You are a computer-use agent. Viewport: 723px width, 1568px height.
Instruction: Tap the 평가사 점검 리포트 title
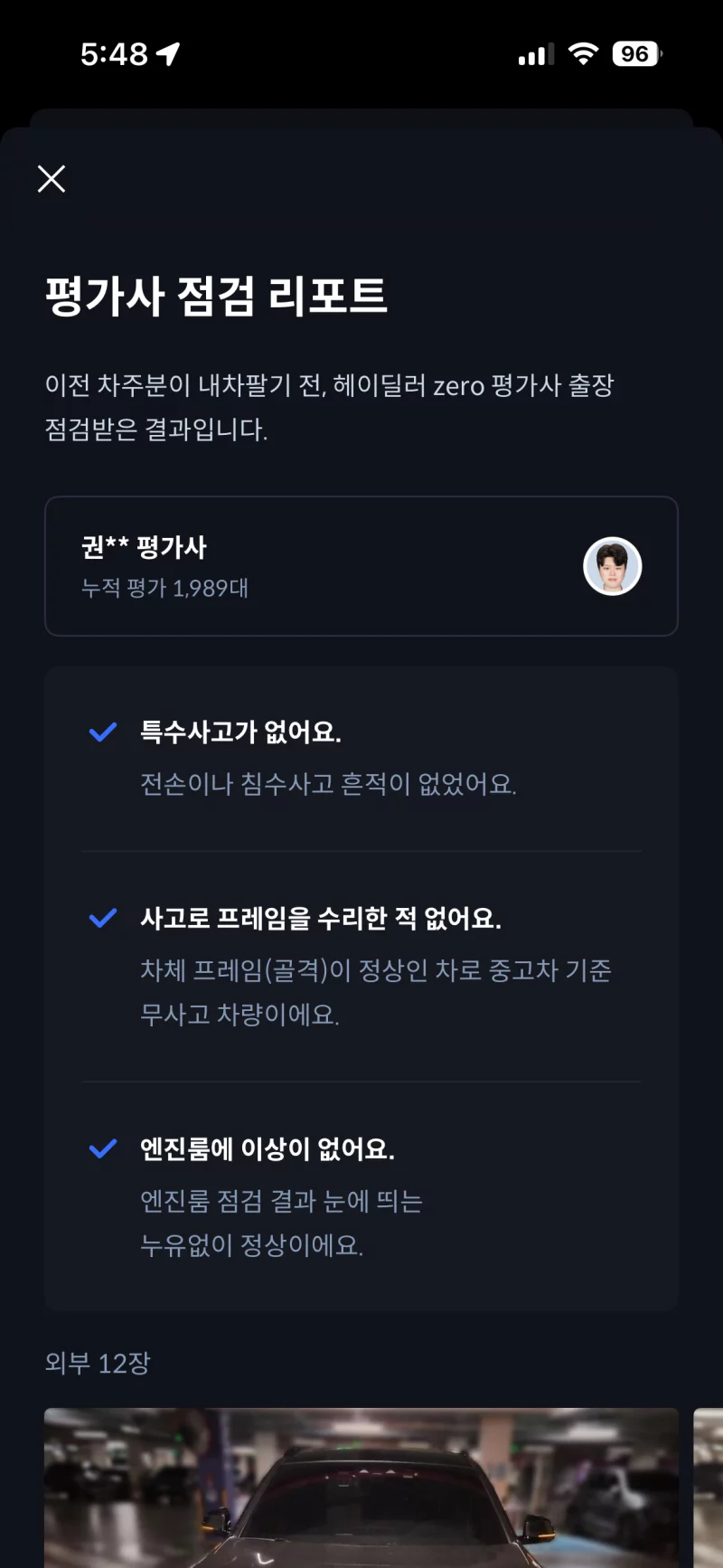click(216, 296)
